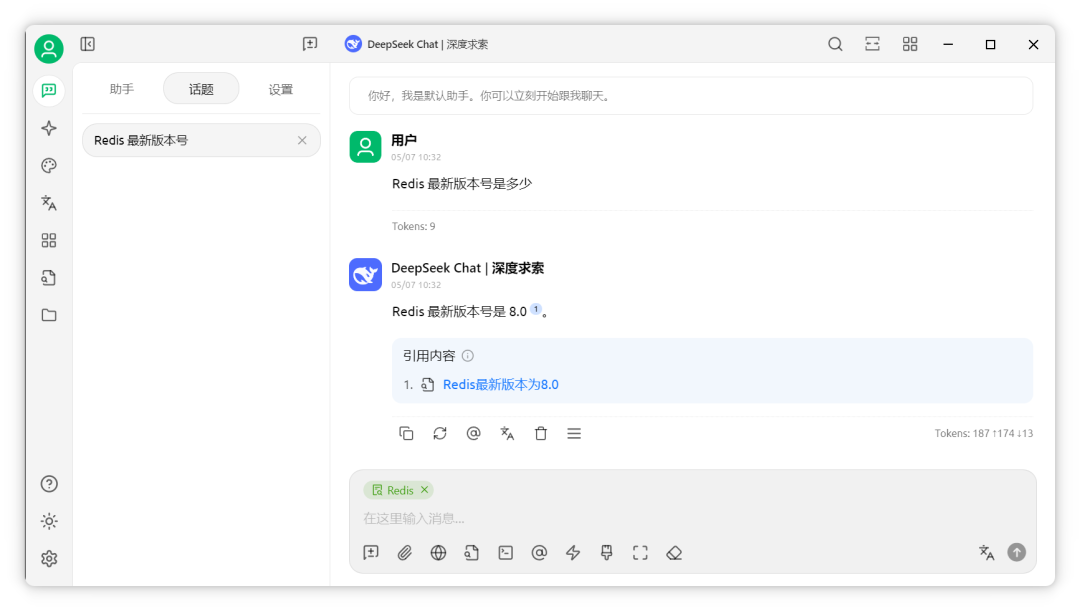
Task: Collapse the left panel with sidebar toggle
Action: [x=87, y=44]
